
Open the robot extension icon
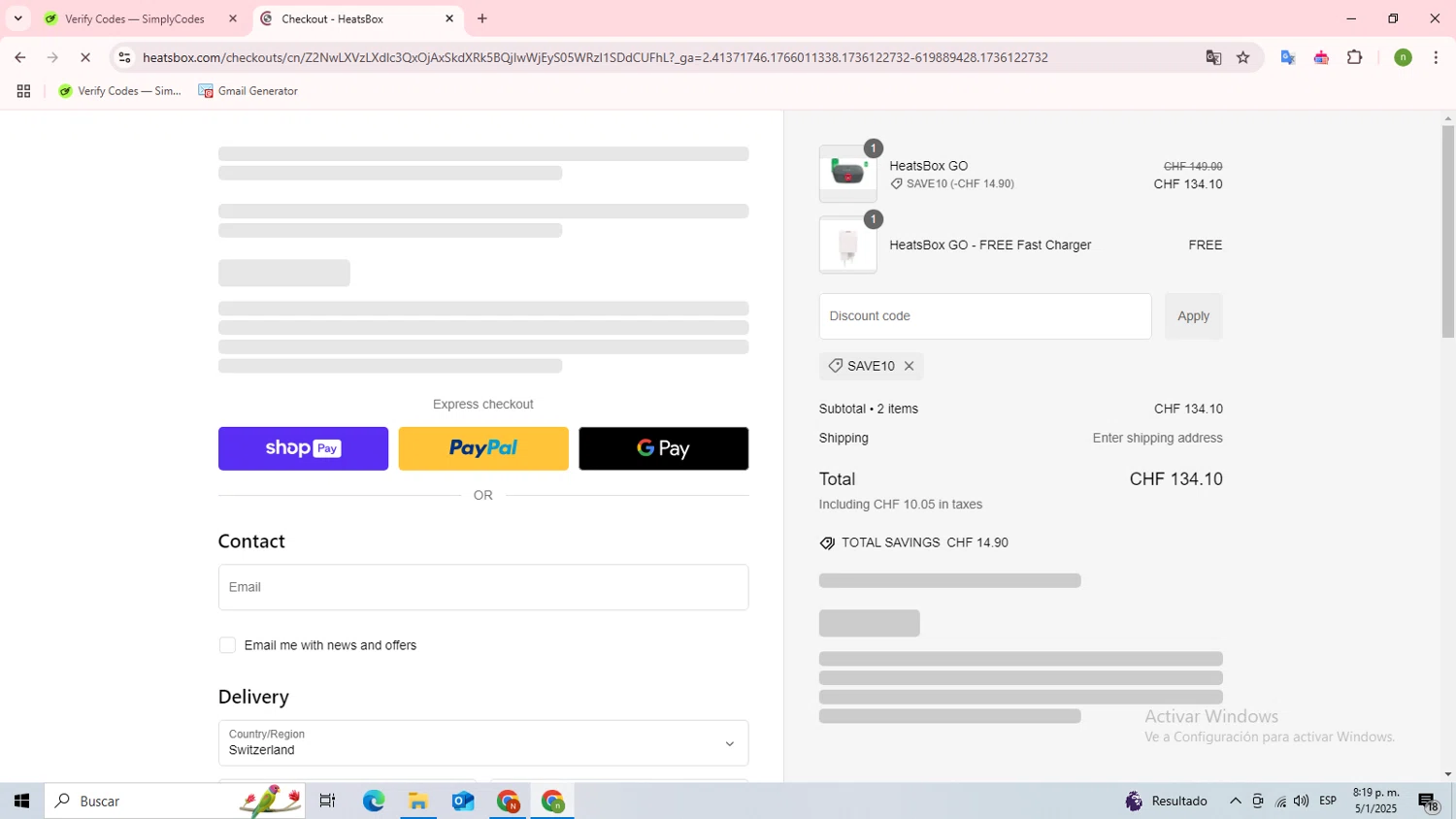pos(1321,57)
